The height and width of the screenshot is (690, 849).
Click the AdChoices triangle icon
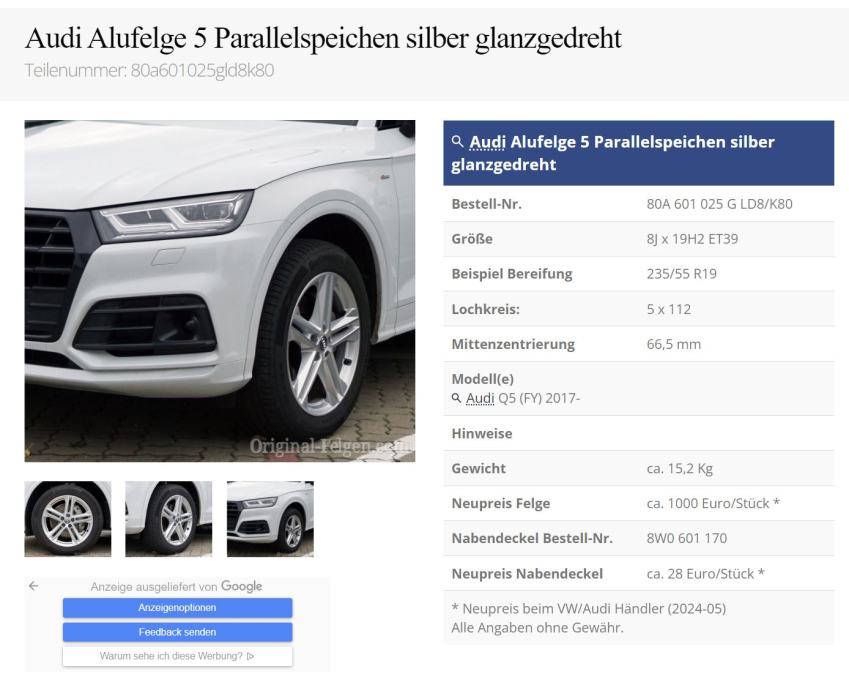(250, 656)
